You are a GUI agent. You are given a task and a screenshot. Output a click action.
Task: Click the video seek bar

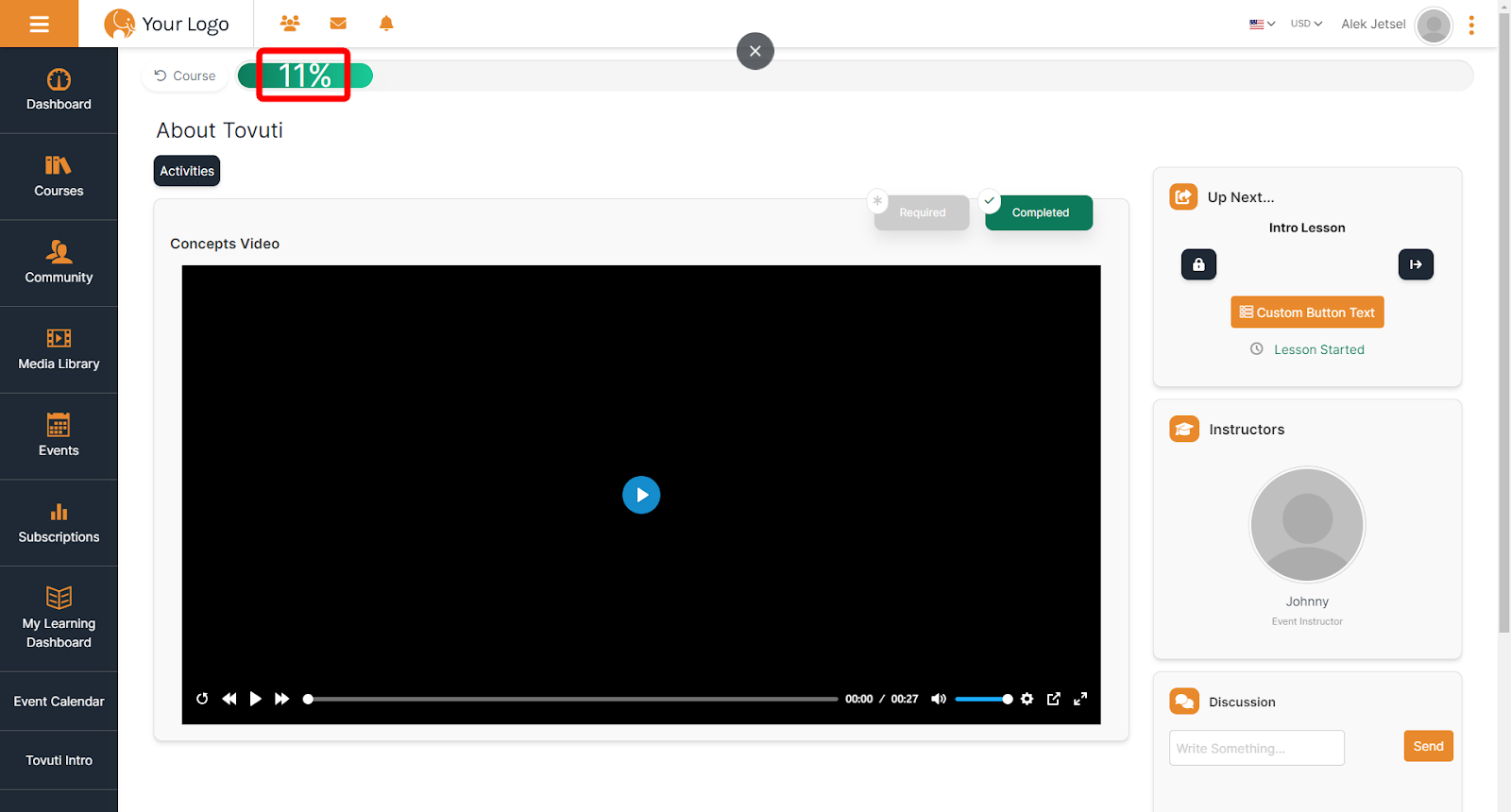point(570,700)
